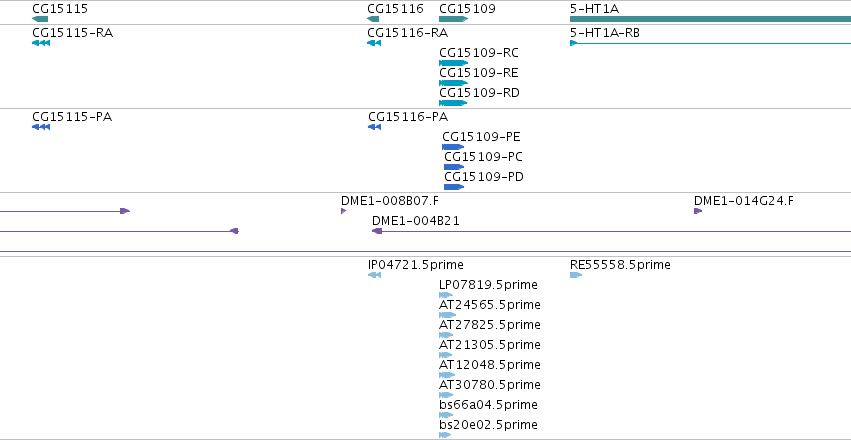Click the AT12048.5prime label text

[x=490, y=365]
